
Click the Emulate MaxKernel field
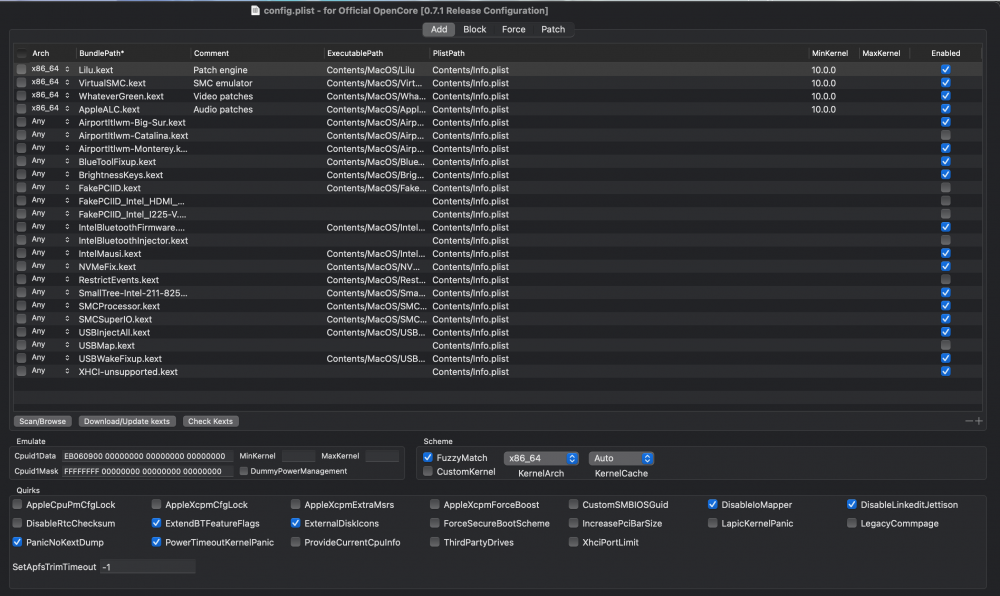[382, 456]
